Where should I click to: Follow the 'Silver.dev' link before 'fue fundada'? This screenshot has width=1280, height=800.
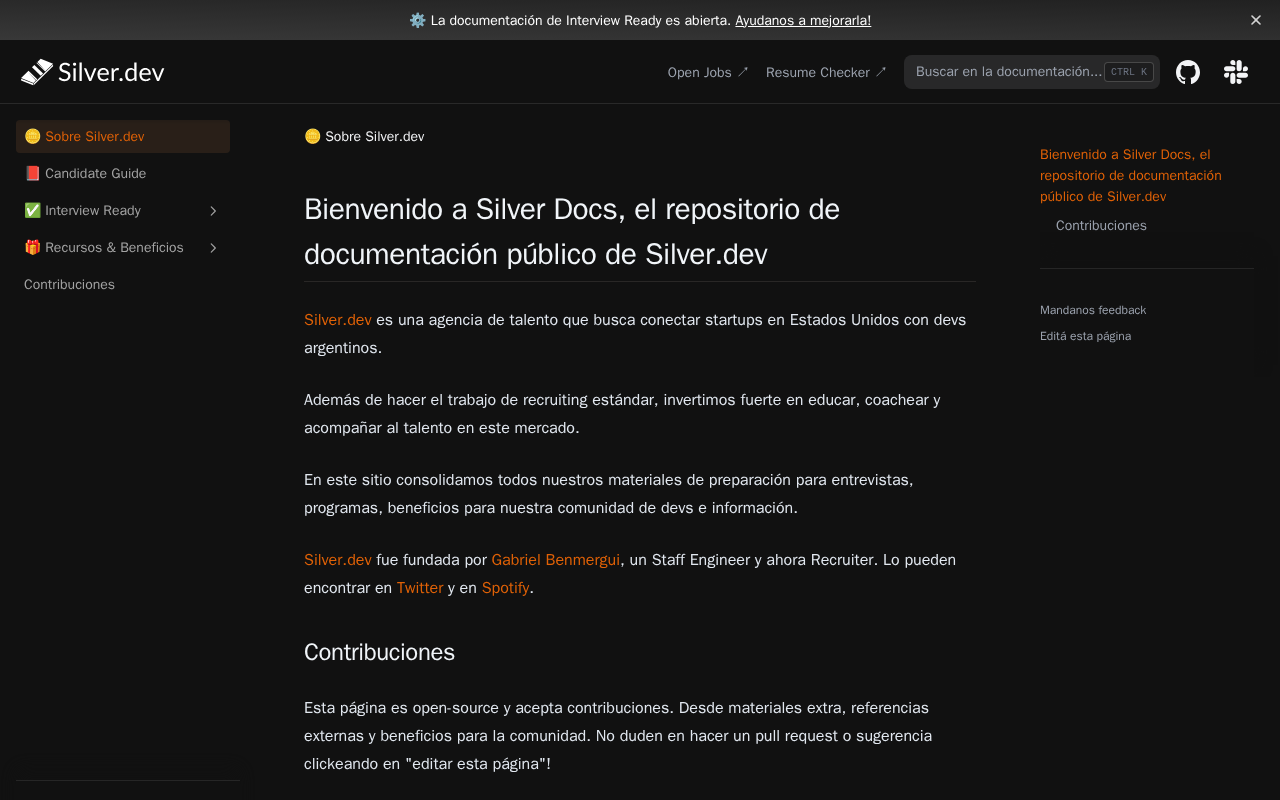(338, 560)
